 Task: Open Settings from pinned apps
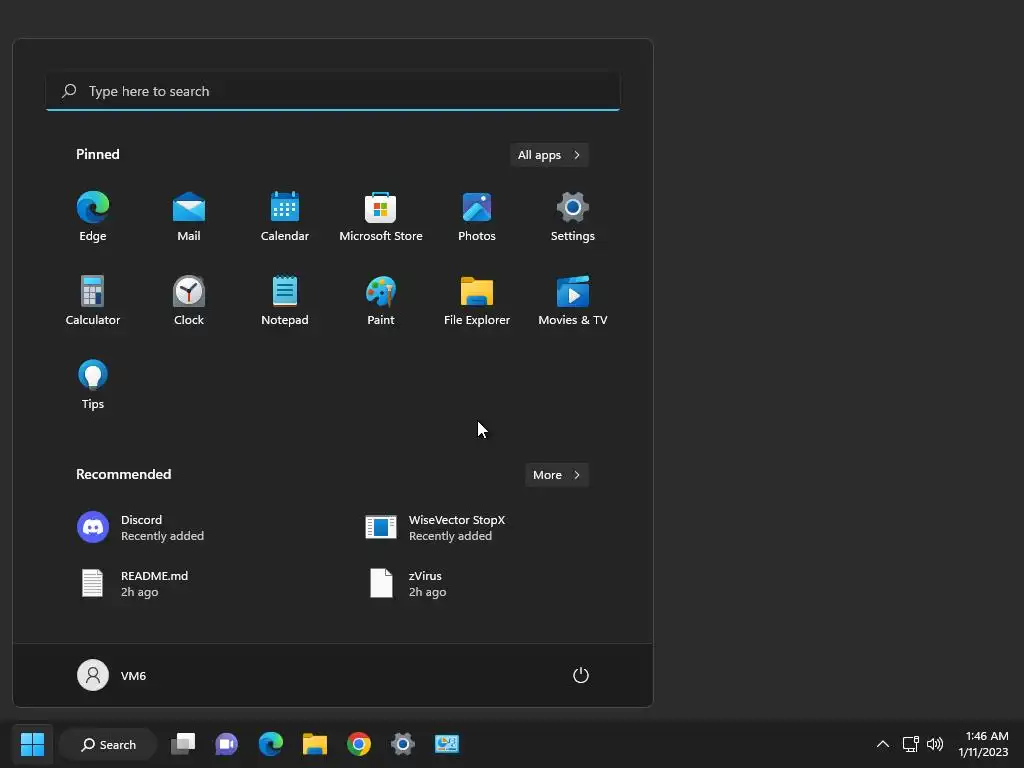point(573,217)
